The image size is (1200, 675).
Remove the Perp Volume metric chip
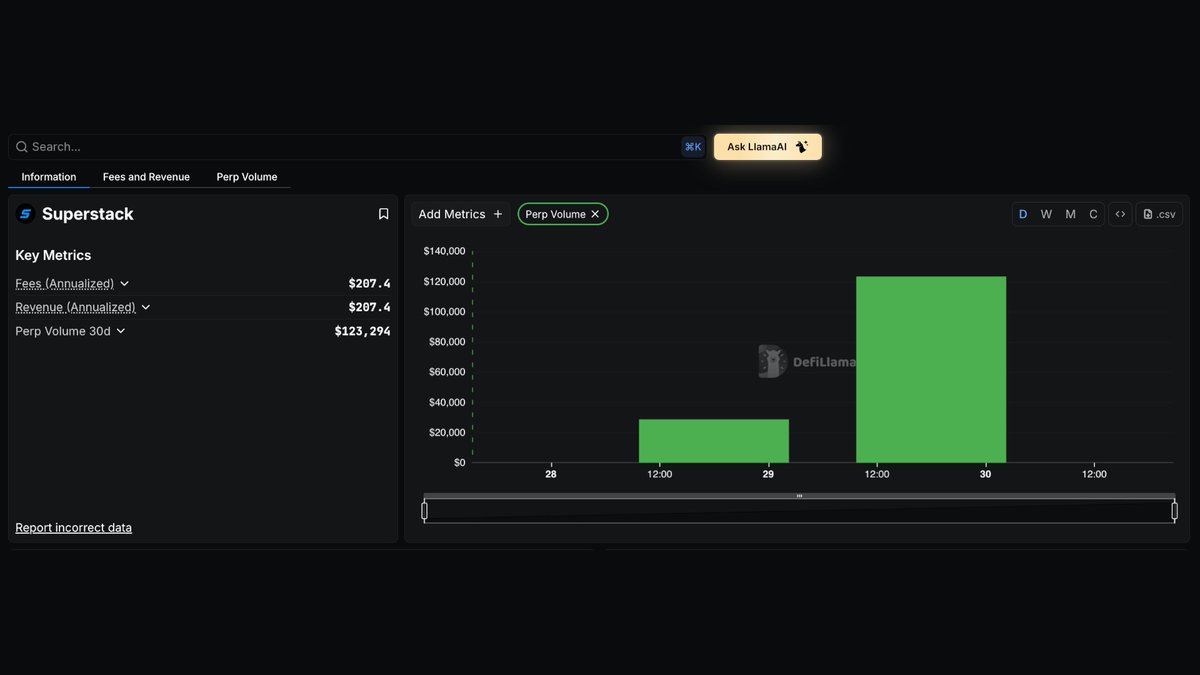pyautogui.click(x=595, y=214)
